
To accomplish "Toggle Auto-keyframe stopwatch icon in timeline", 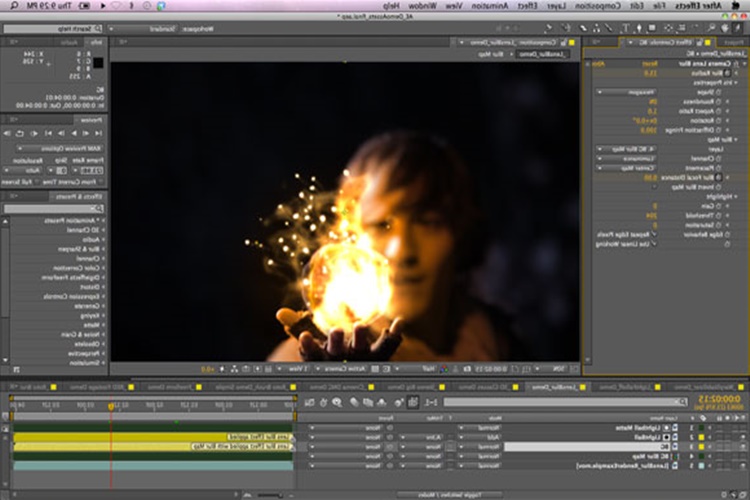I will [324, 402].
